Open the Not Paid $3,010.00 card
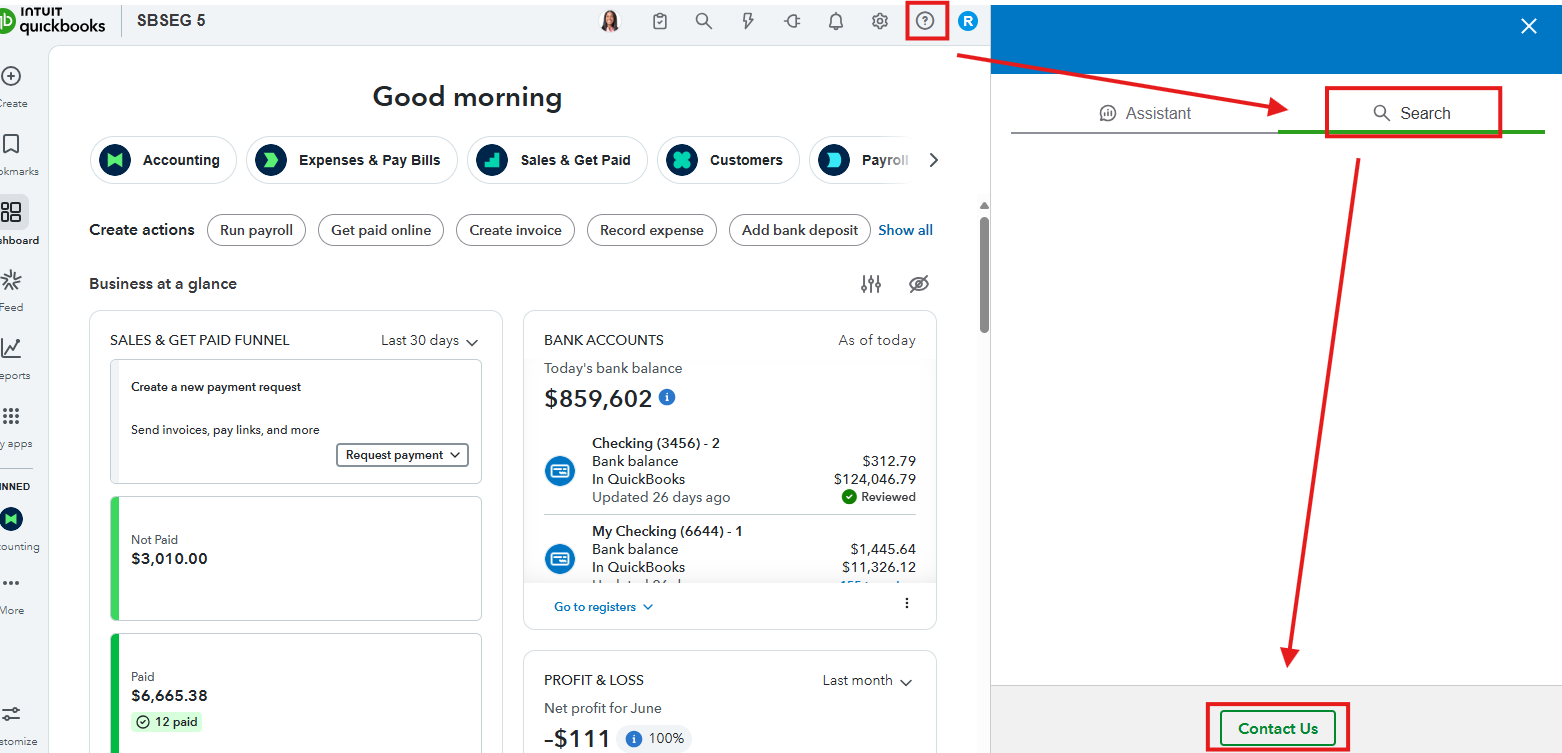The image size is (1562, 753). pos(296,558)
